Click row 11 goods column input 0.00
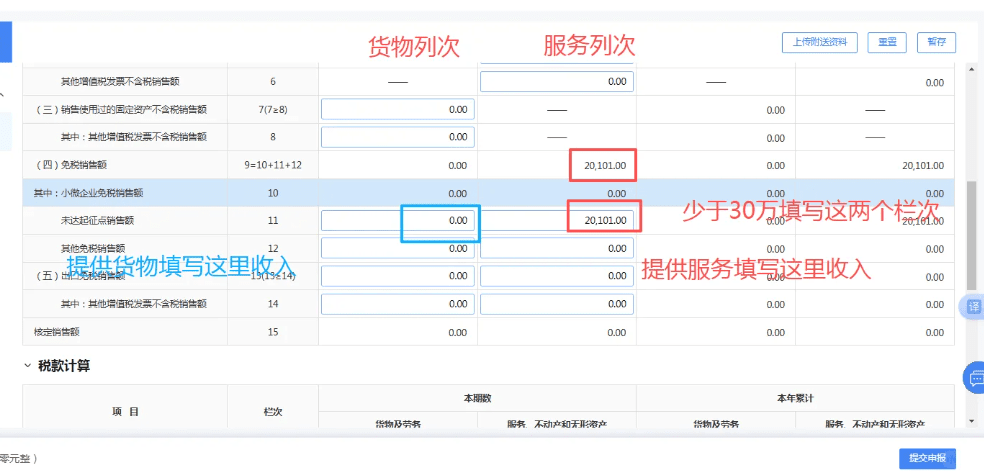 (x=398, y=221)
